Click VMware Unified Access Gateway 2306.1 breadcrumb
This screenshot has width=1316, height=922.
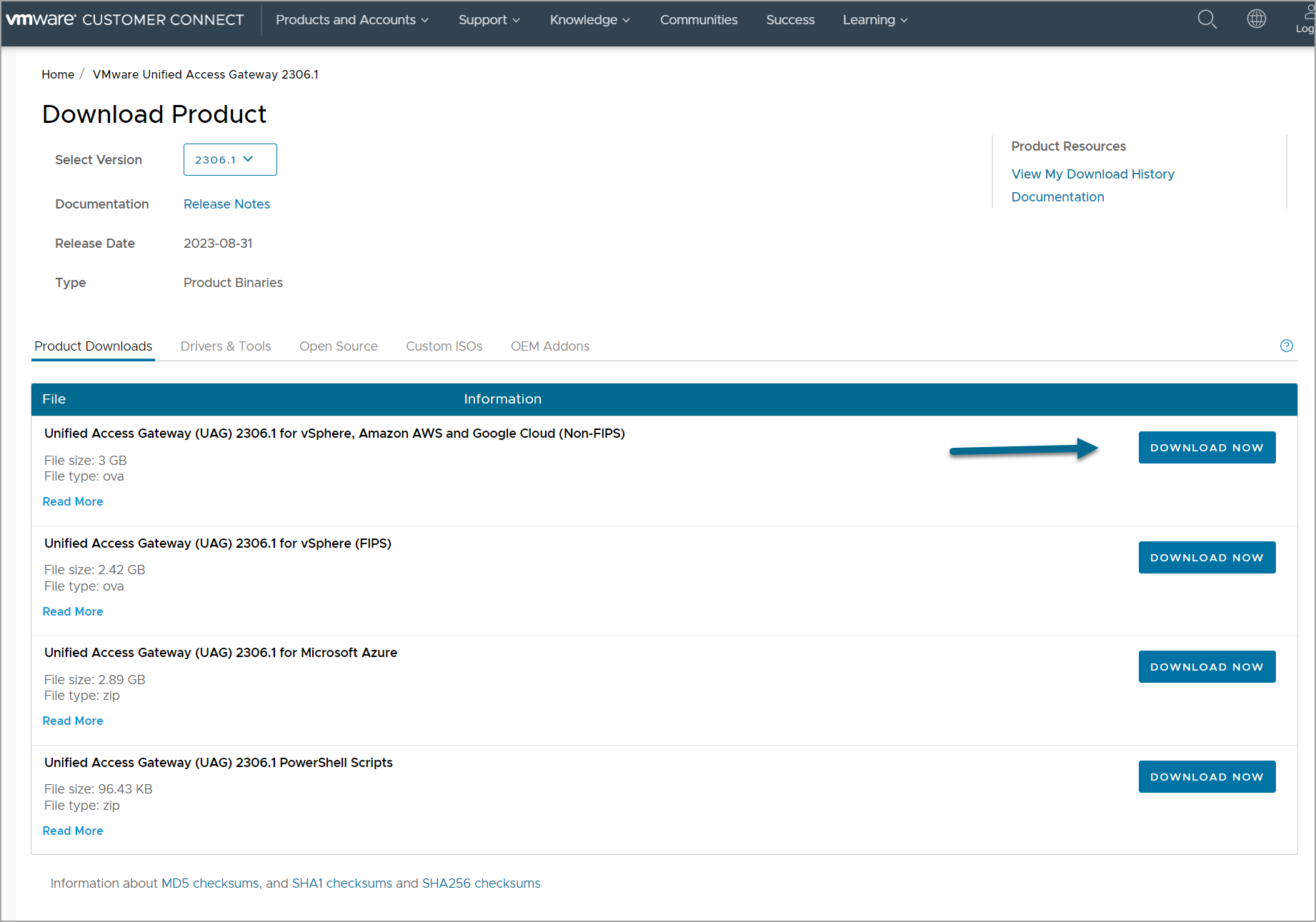point(206,74)
